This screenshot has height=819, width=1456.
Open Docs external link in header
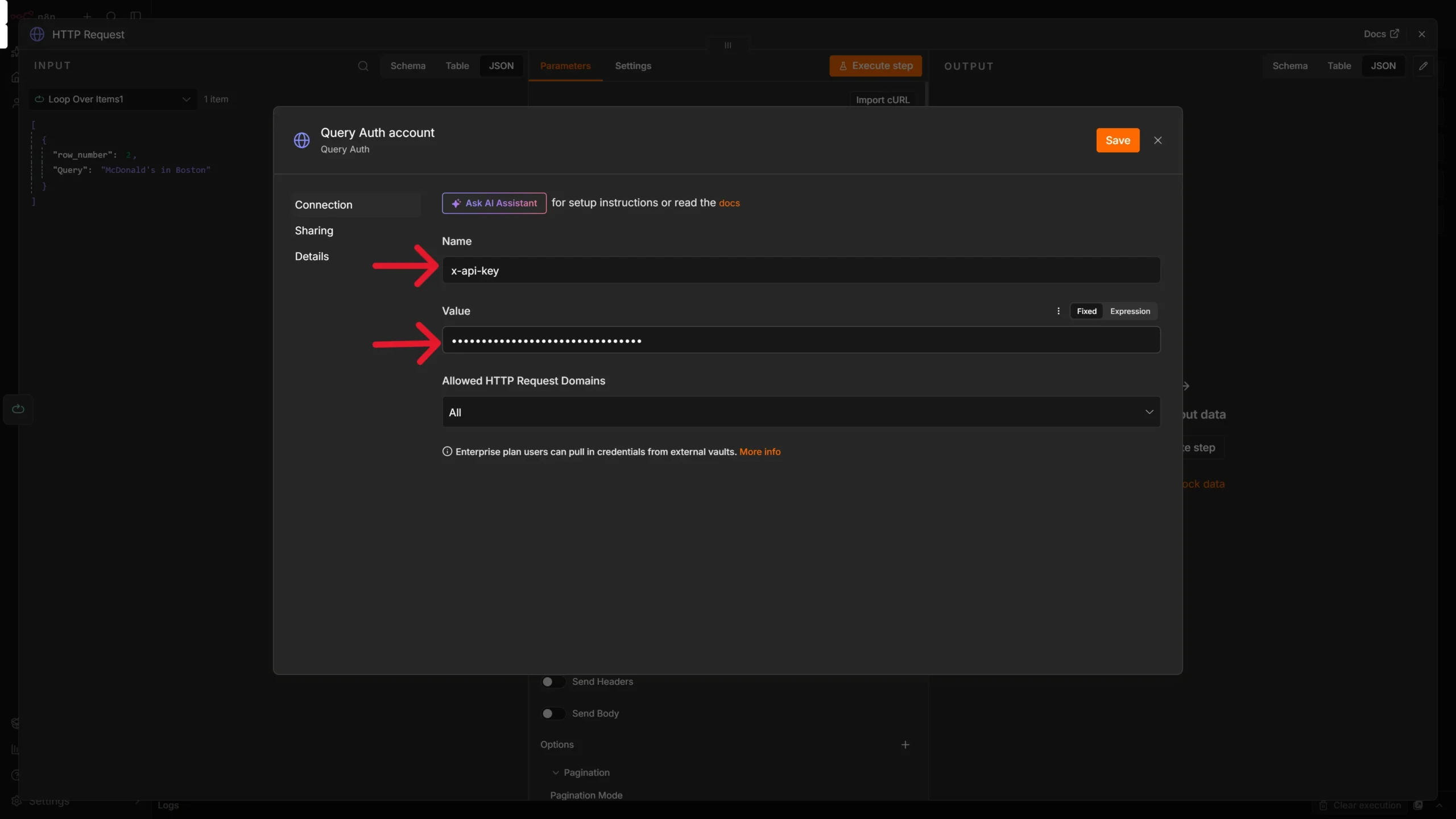tap(1381, 34)
